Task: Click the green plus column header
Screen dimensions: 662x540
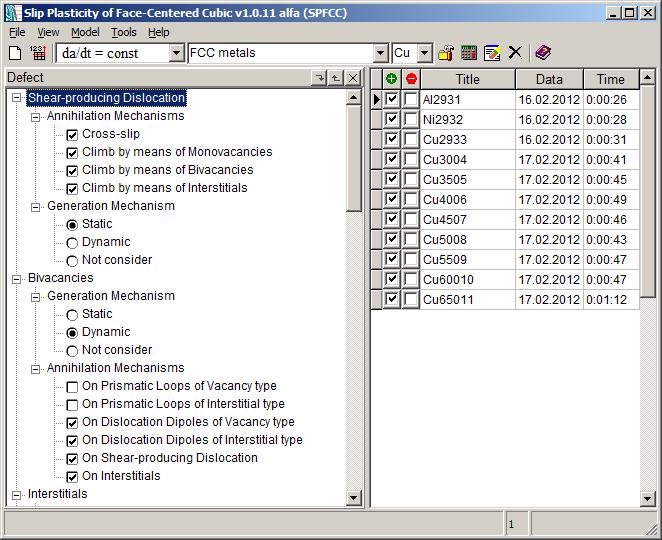Action: pyautogui.click(x=391, y=79)
